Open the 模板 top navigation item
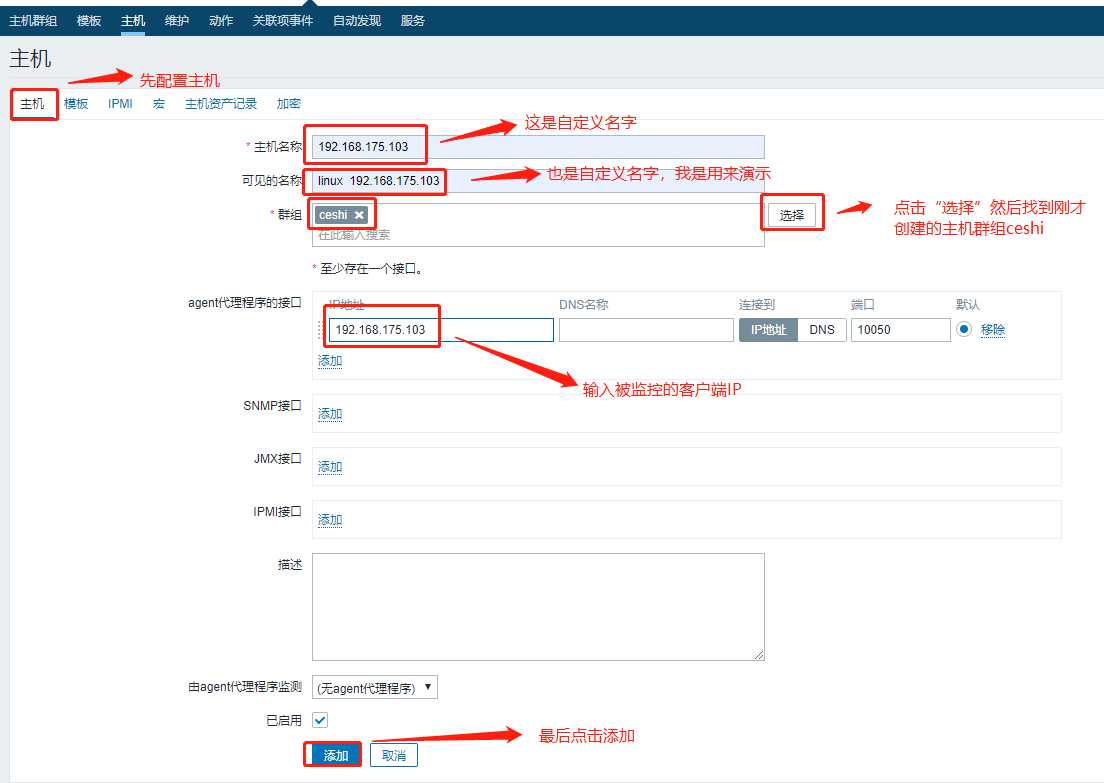1104x783 pixels. point(89,20)
